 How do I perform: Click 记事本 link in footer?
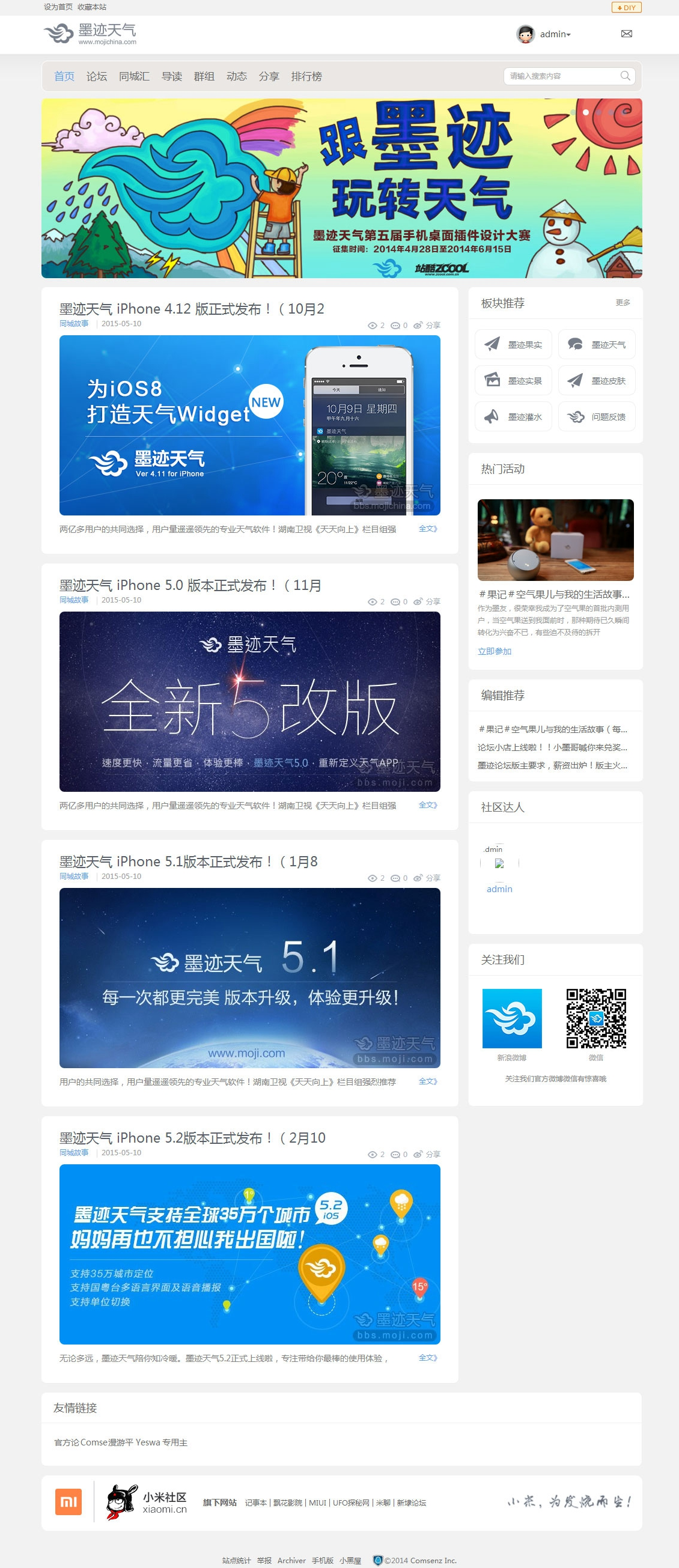[256, 1503]
